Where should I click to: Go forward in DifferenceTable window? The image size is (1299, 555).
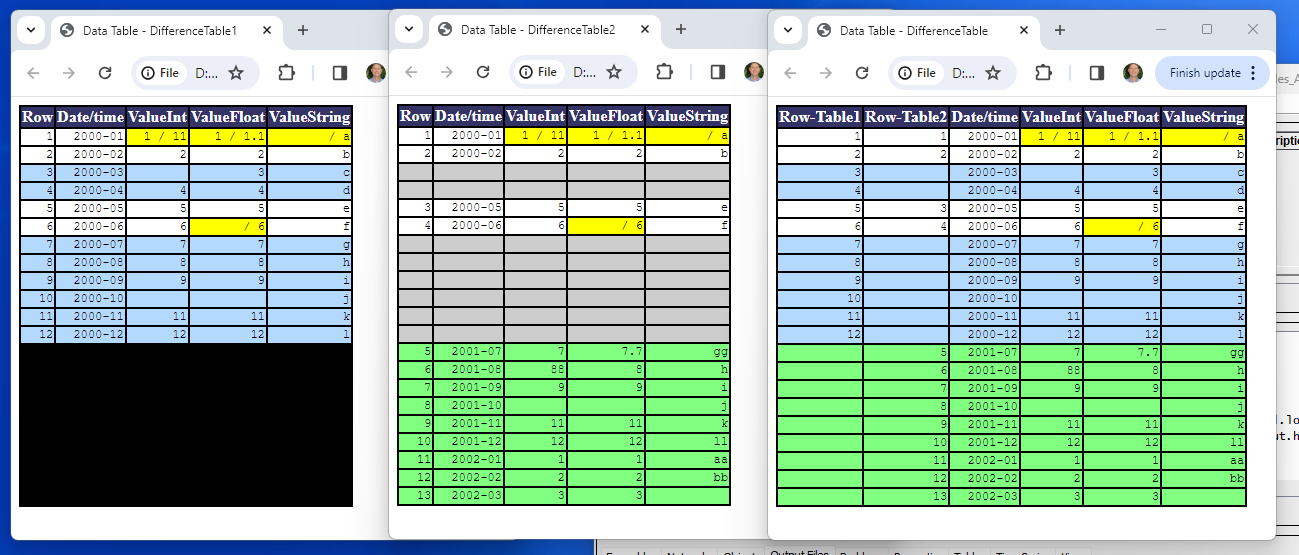[x=826, y=72]
